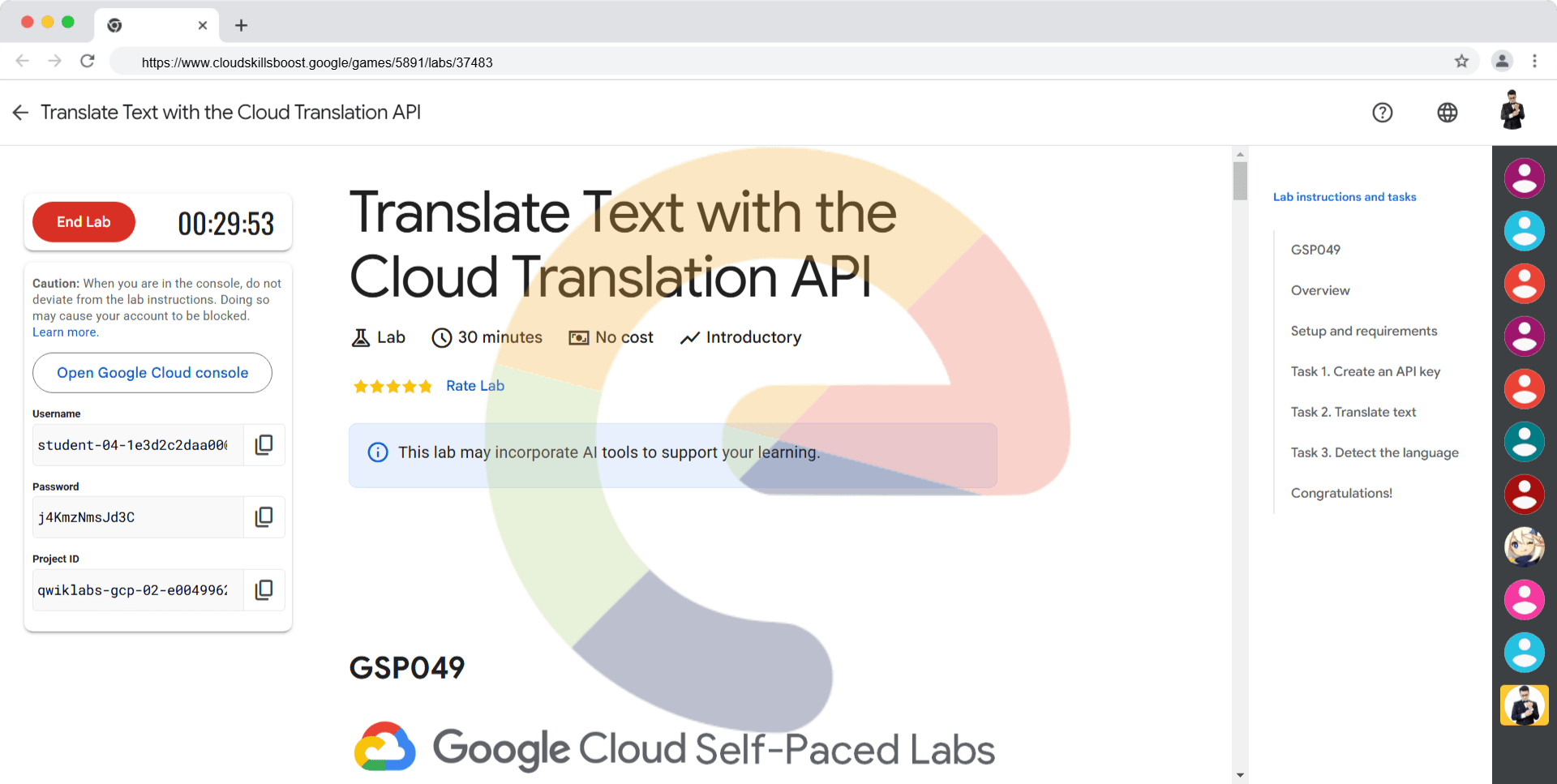Screen dimensions: 1557x784
Task: Click the page's vertical scrollbar thumb
Action: coord(1240,180)
